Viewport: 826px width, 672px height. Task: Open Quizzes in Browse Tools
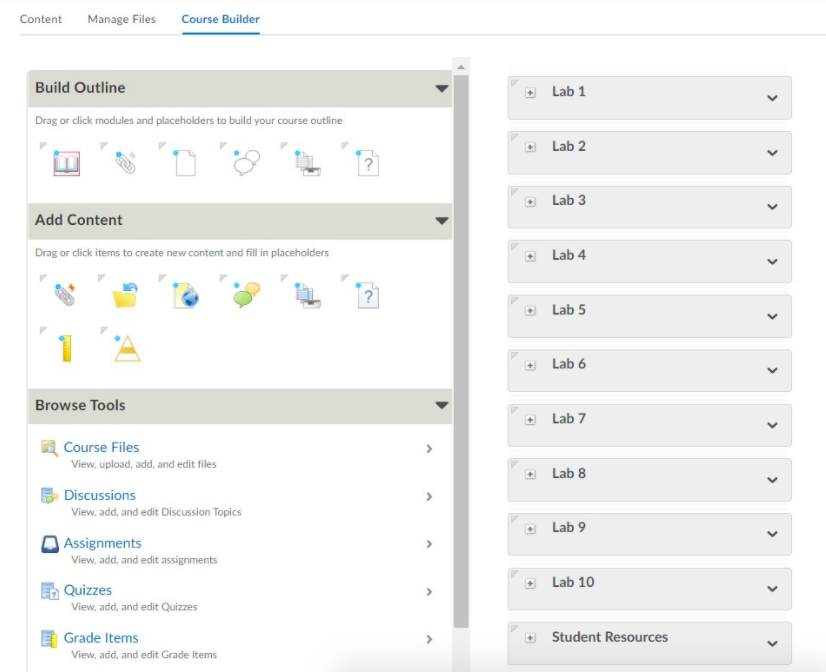[87, 590]
